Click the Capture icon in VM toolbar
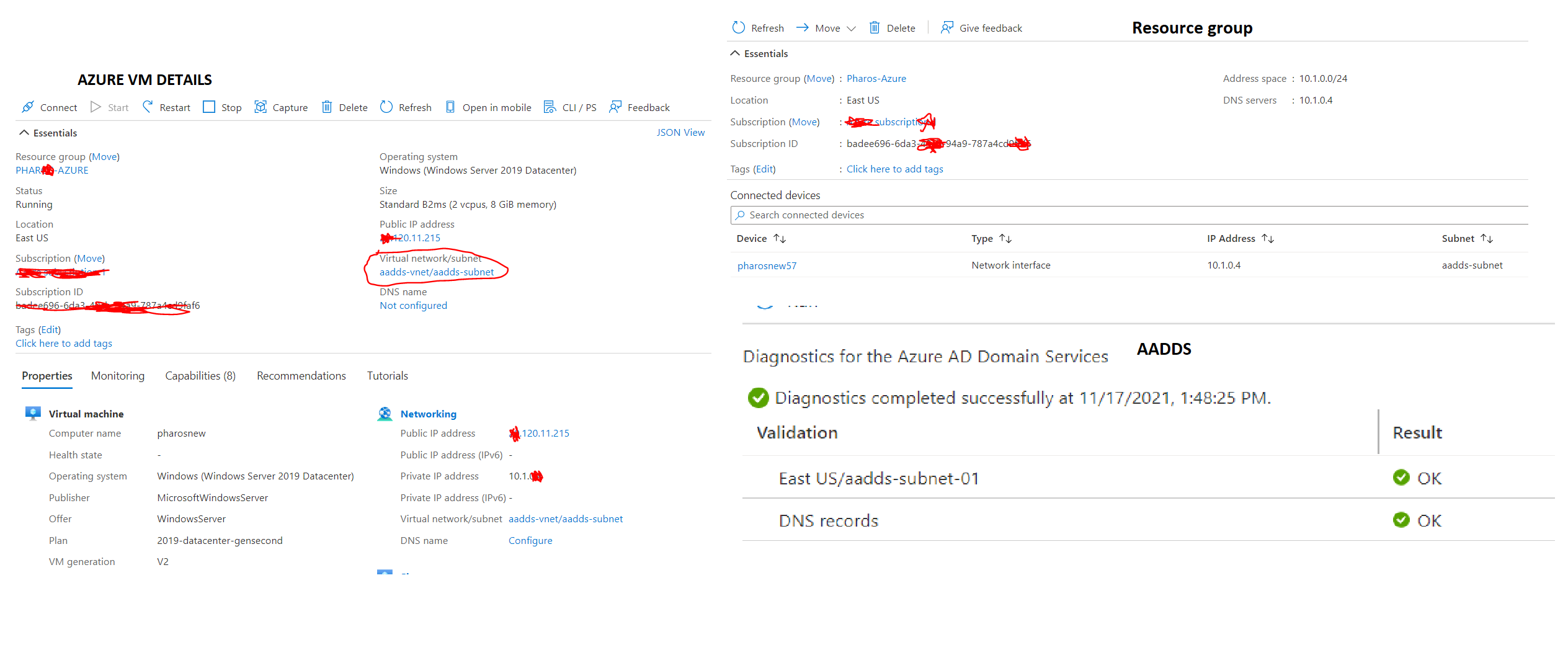 pos(261,107)
